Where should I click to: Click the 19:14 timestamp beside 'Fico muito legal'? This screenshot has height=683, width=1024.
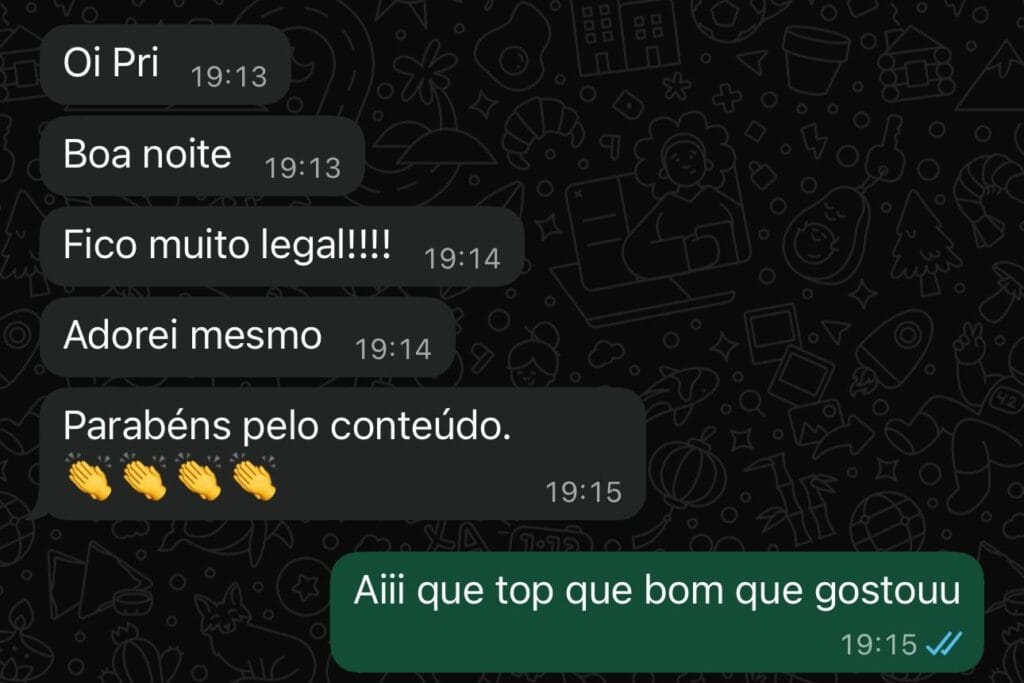click(462, 259)
